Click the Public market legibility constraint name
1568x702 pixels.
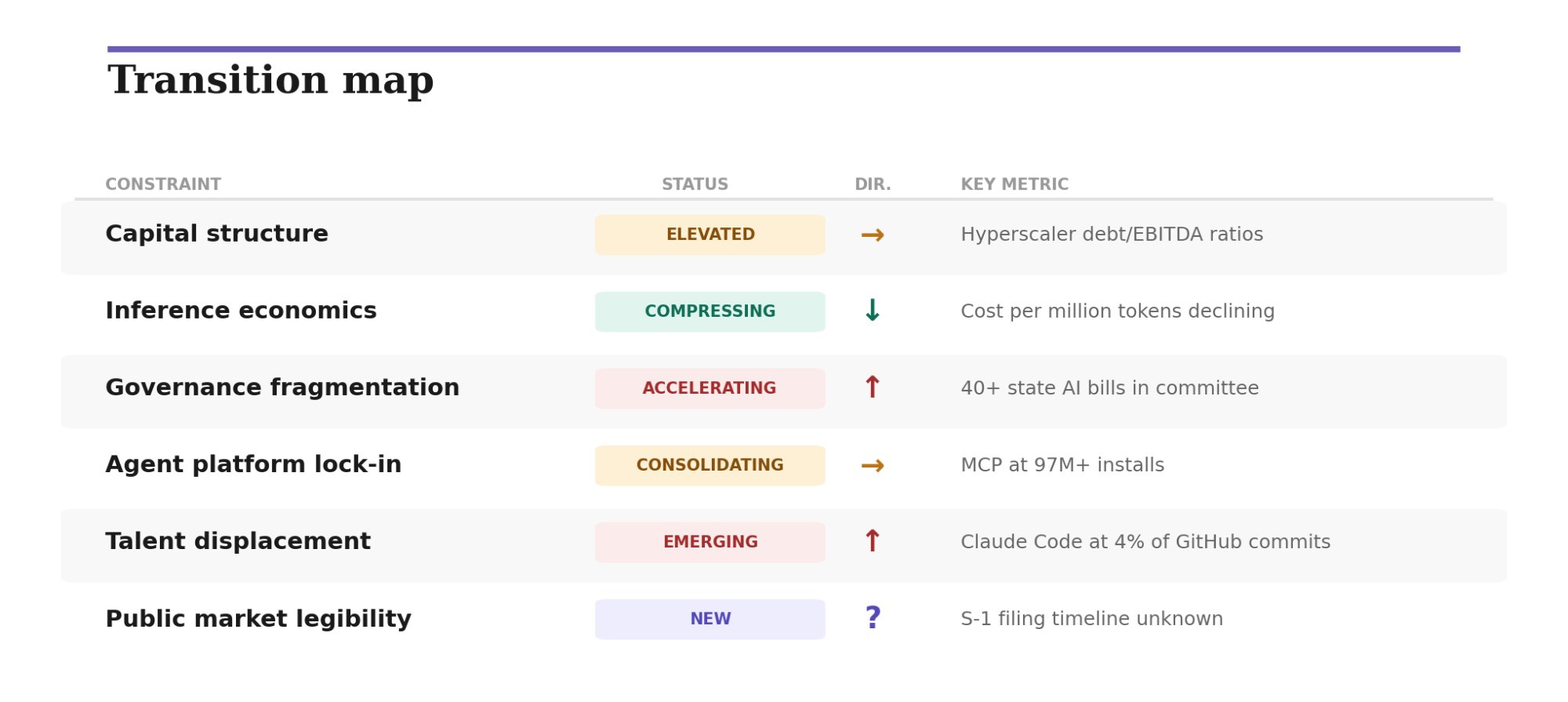pos(259,619)
